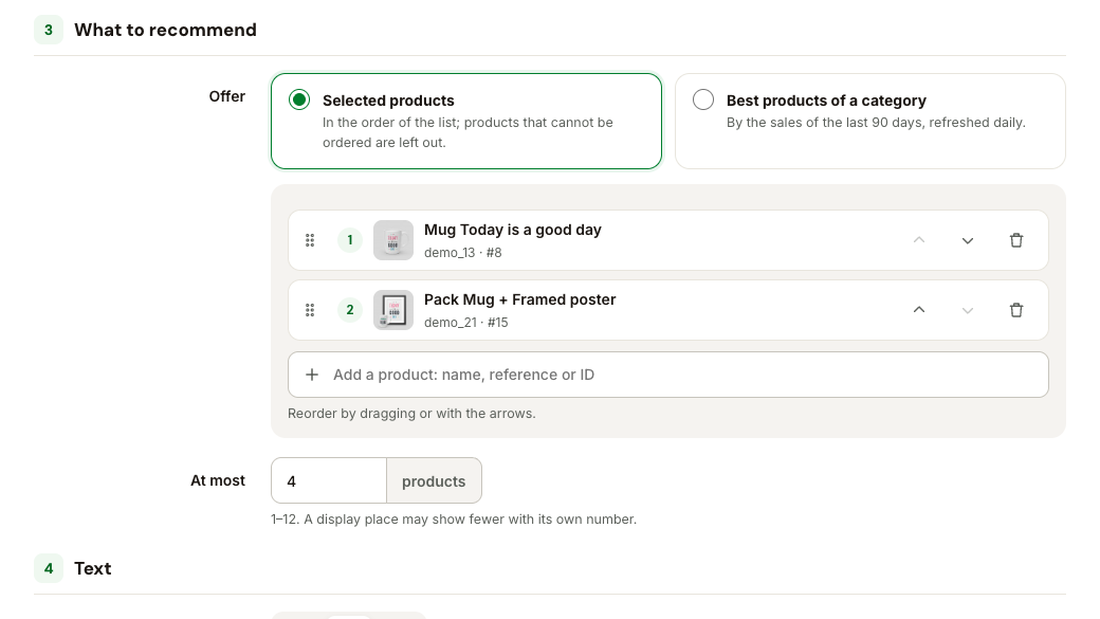Select the 'Selected products' offer option
Viewport: 1100px width, 619px height.
(467, 121)
